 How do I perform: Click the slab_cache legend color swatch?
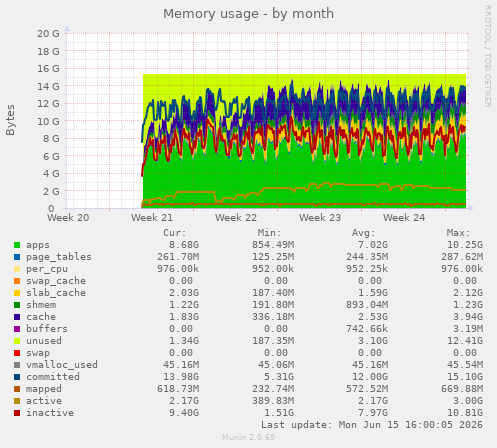tap(17, 293)
